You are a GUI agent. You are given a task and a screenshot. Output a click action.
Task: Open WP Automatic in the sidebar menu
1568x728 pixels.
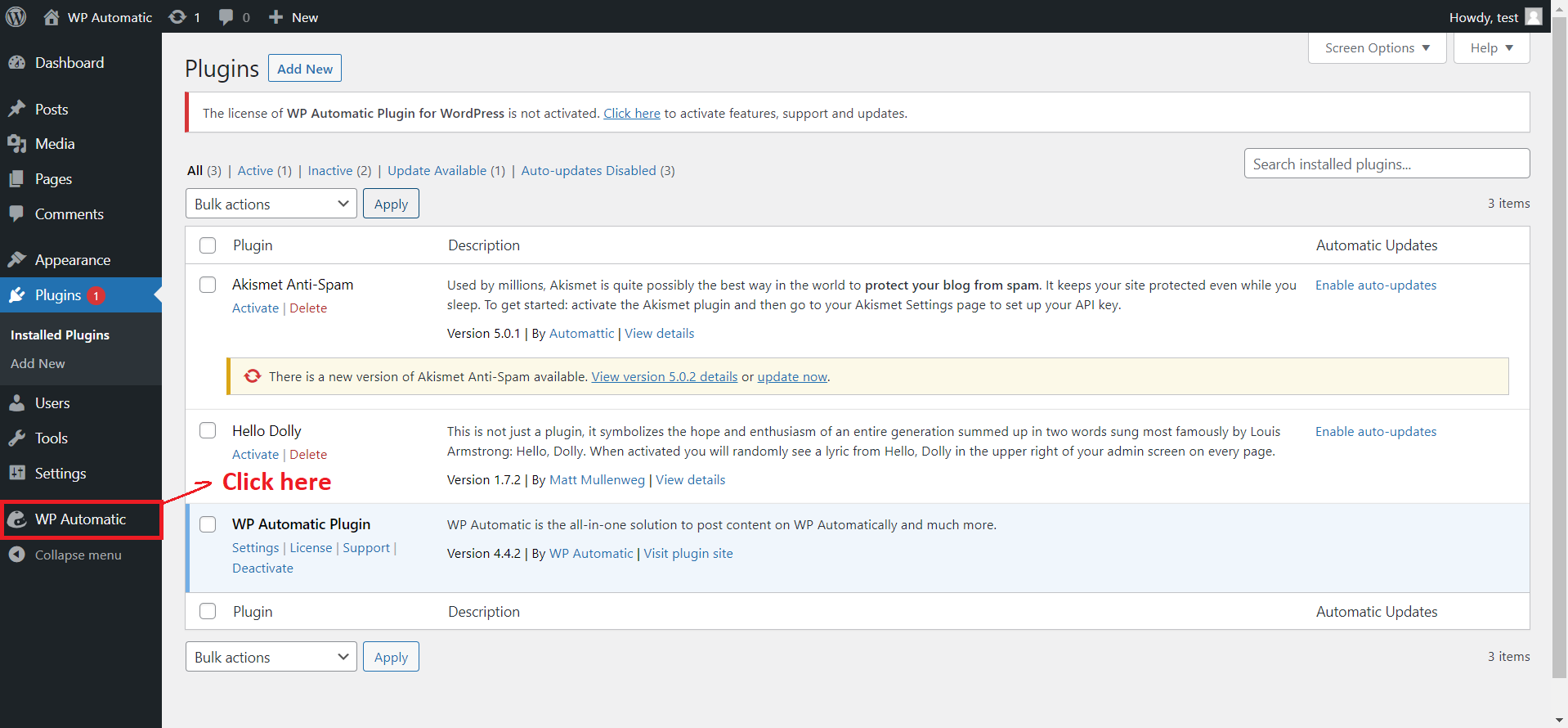[x=80, y=519]
